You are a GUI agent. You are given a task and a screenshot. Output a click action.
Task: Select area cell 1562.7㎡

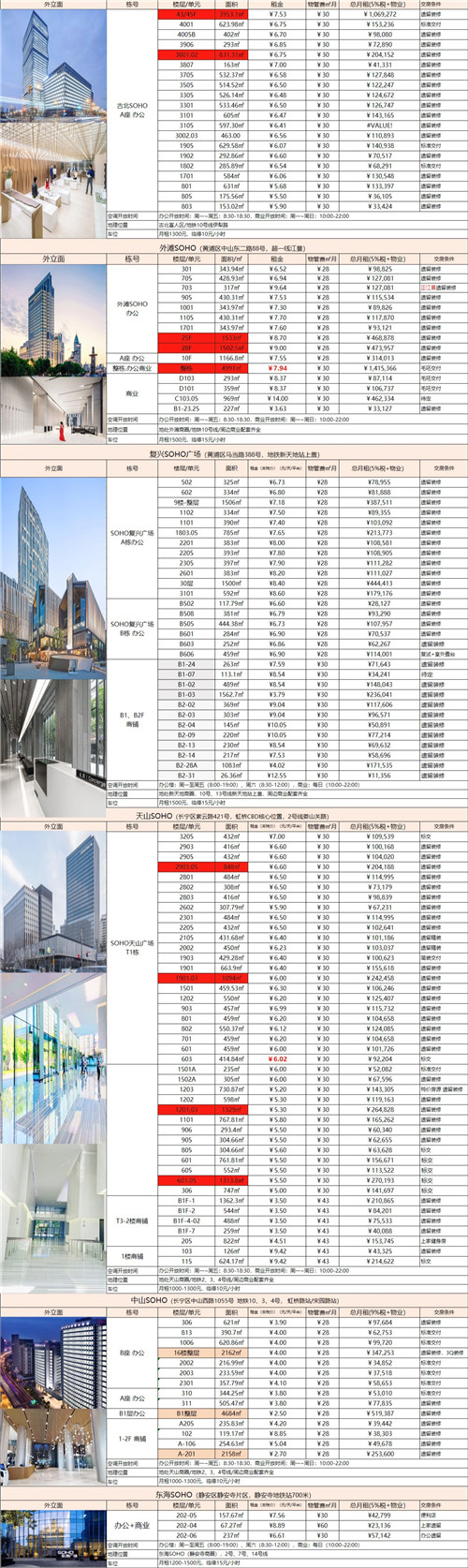pos(231,695)
